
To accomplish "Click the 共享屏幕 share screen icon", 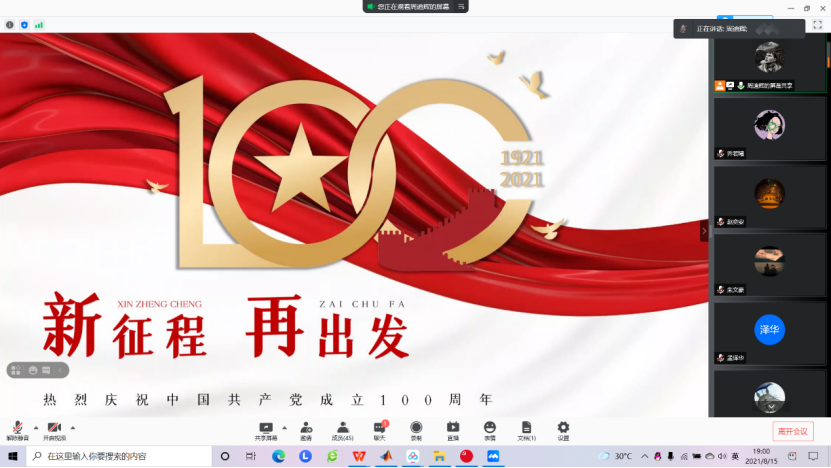I will click(266, 430).
